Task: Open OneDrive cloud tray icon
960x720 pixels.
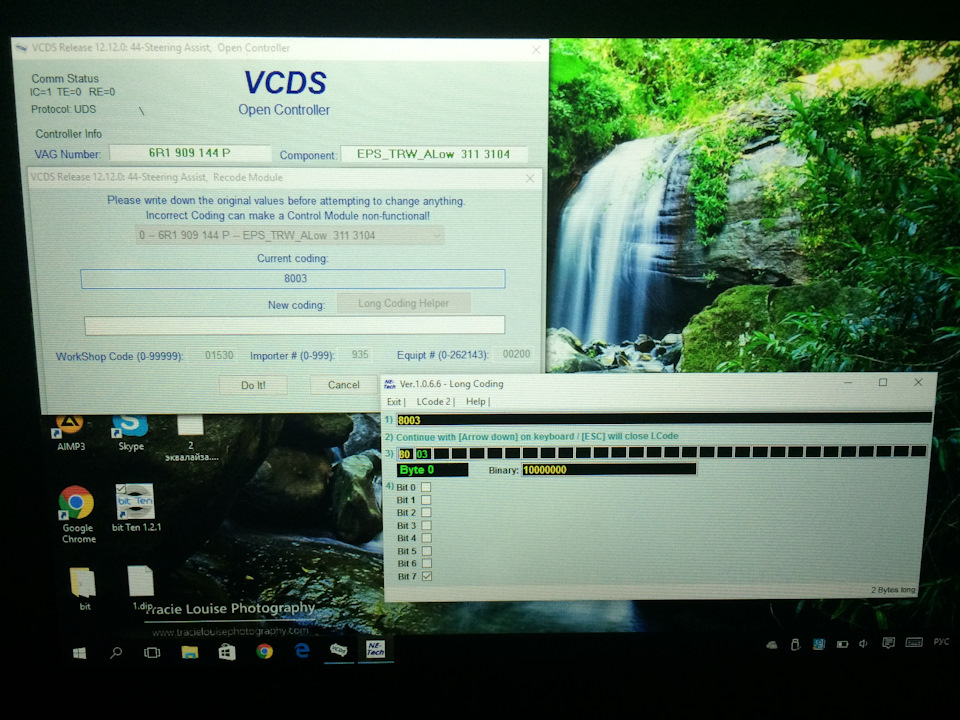Action: 772,645
